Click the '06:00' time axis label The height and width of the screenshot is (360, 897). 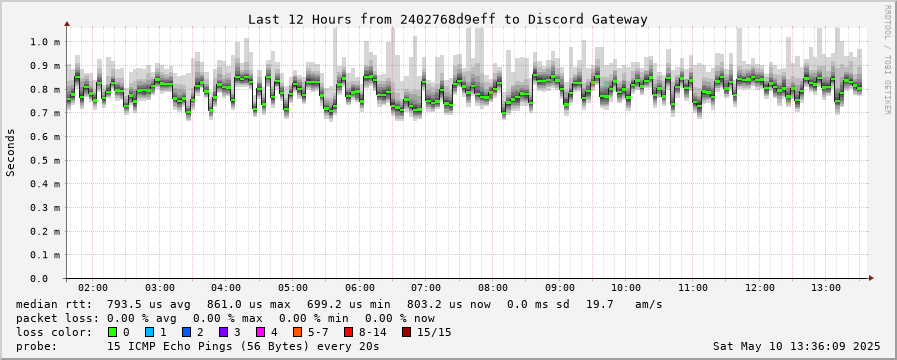pyautogui.click(x=360, y=288)
